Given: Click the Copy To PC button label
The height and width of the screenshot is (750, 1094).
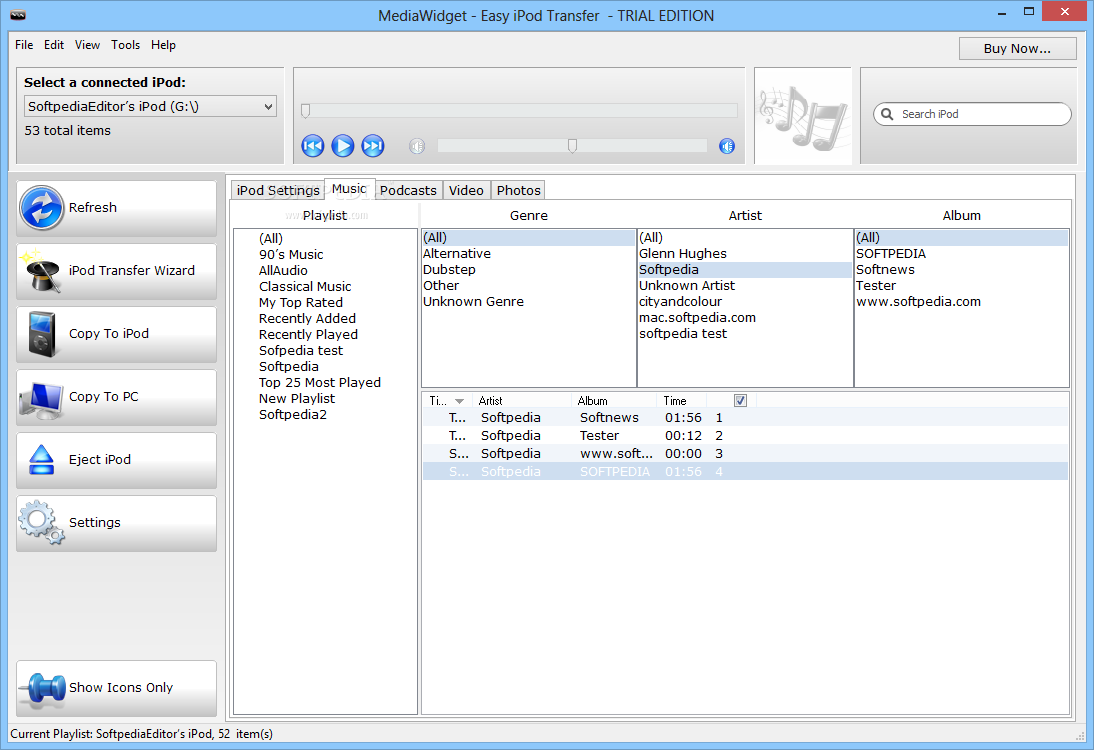Looking at the screenshot, I should [104, 397].
